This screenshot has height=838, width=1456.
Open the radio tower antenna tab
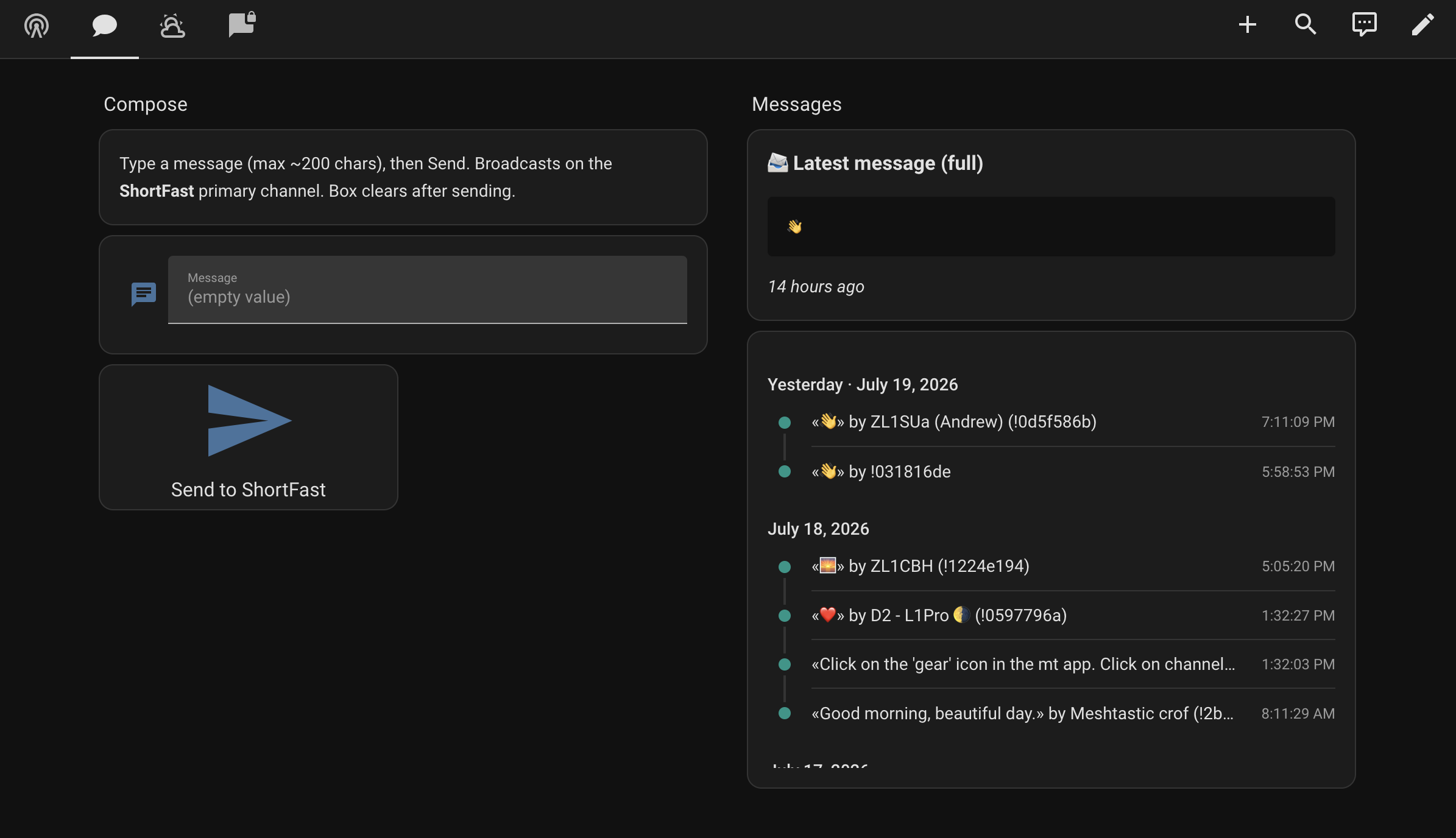37,26
